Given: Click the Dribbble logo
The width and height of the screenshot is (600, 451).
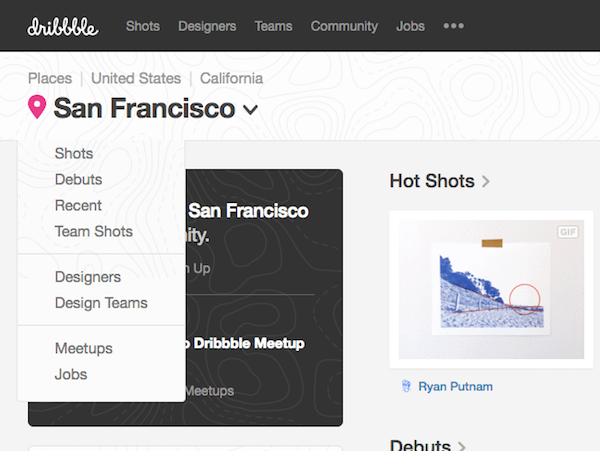Looking at the screenshot, I should (62, 26).
